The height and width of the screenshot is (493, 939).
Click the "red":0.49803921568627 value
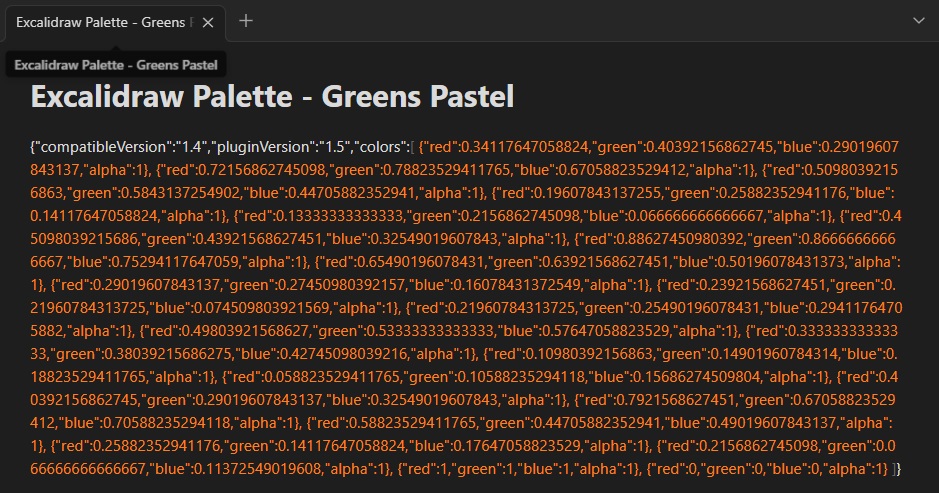point(229,331)
